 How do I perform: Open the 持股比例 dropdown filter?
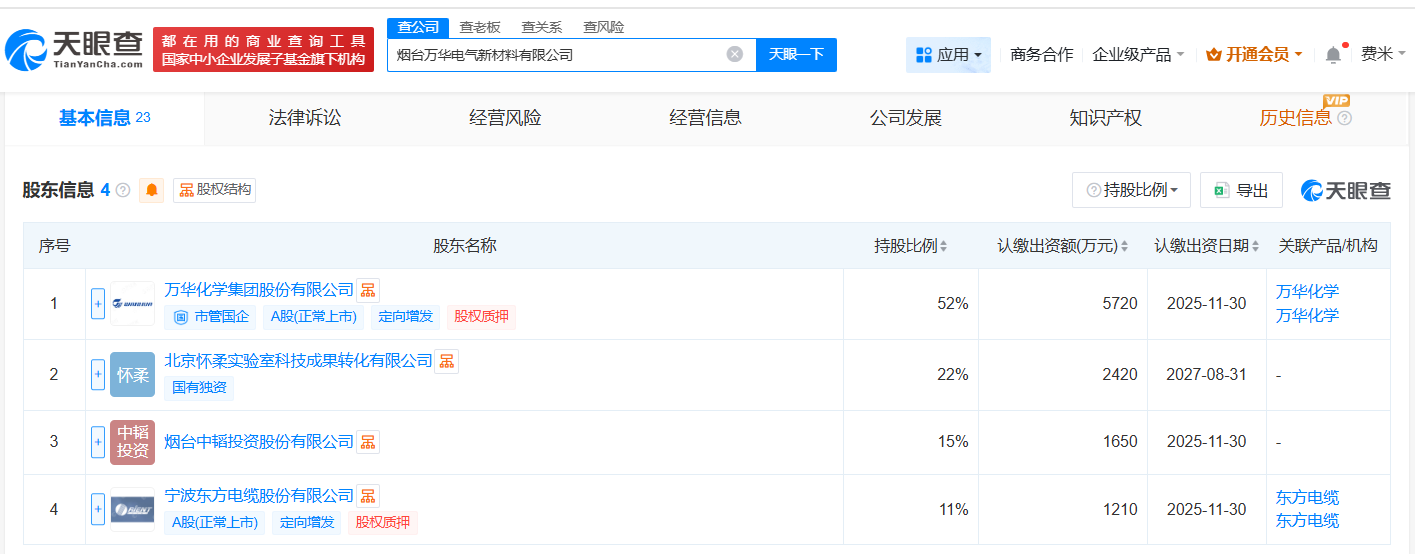coord(1131,190)
